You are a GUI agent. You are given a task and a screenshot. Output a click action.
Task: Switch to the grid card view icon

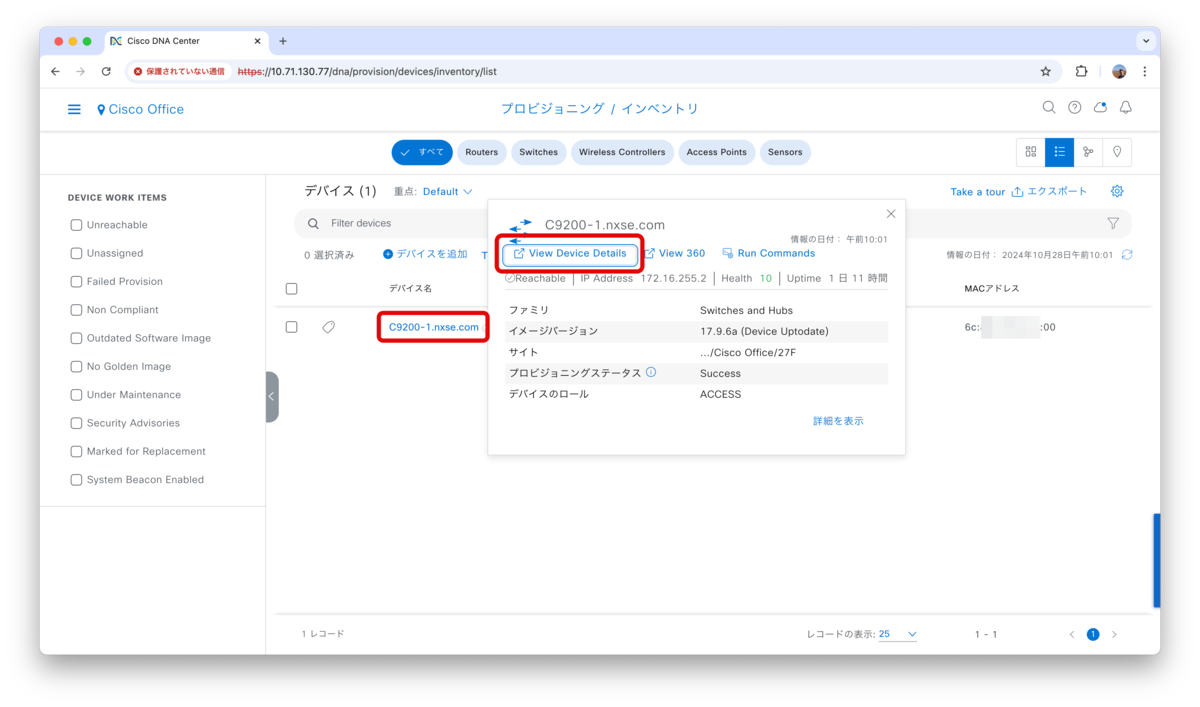pos(1031,152)
